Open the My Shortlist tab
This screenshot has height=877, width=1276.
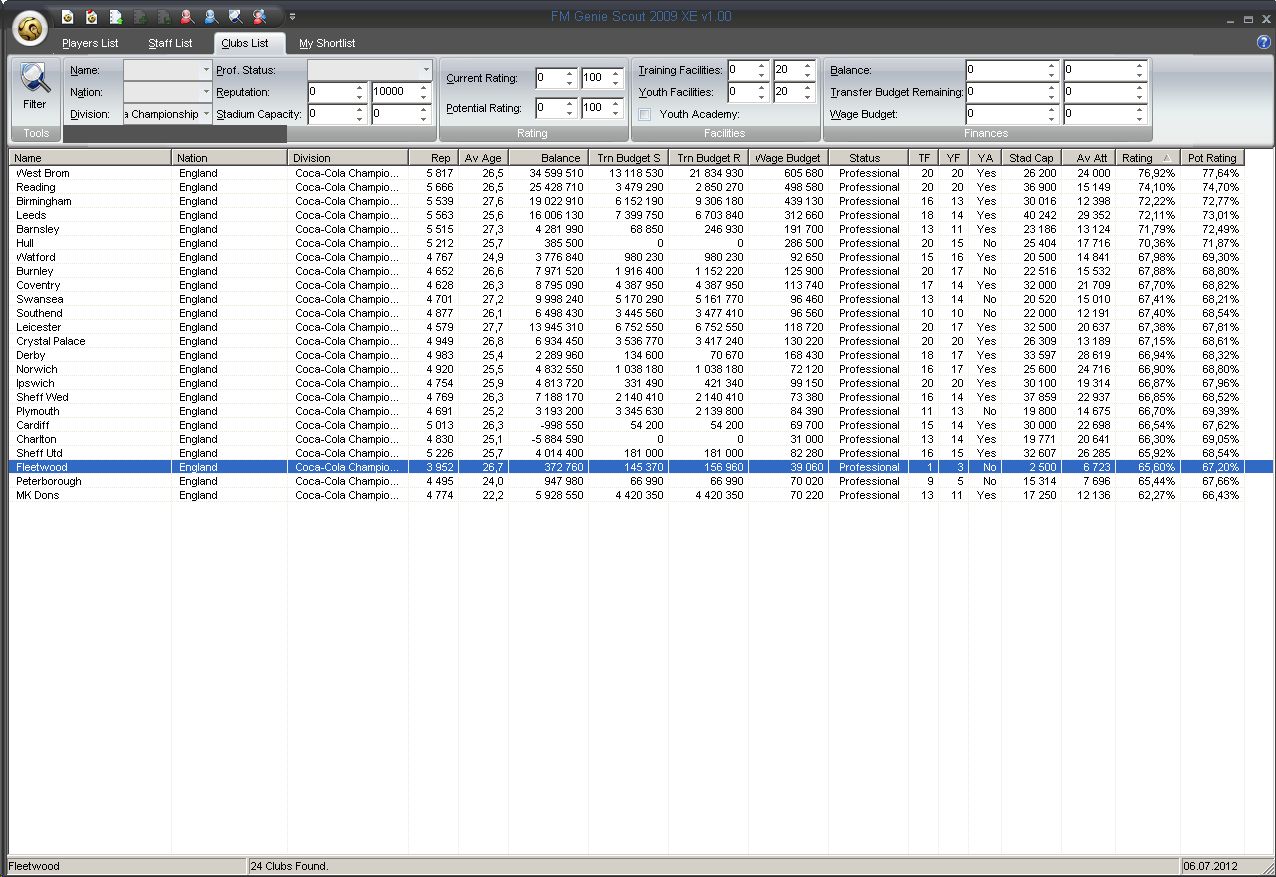tap(327, 44)
